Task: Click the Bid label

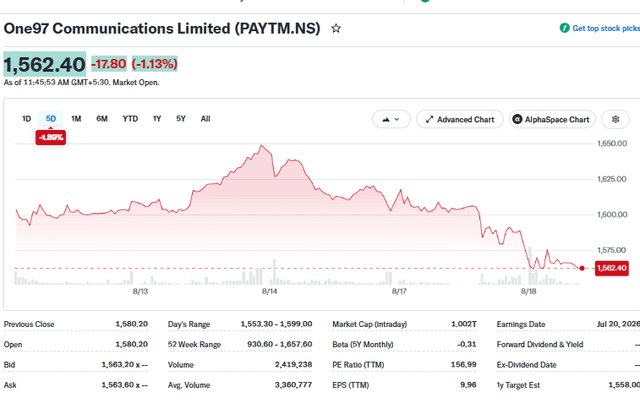Action: (x=9, y=365)
